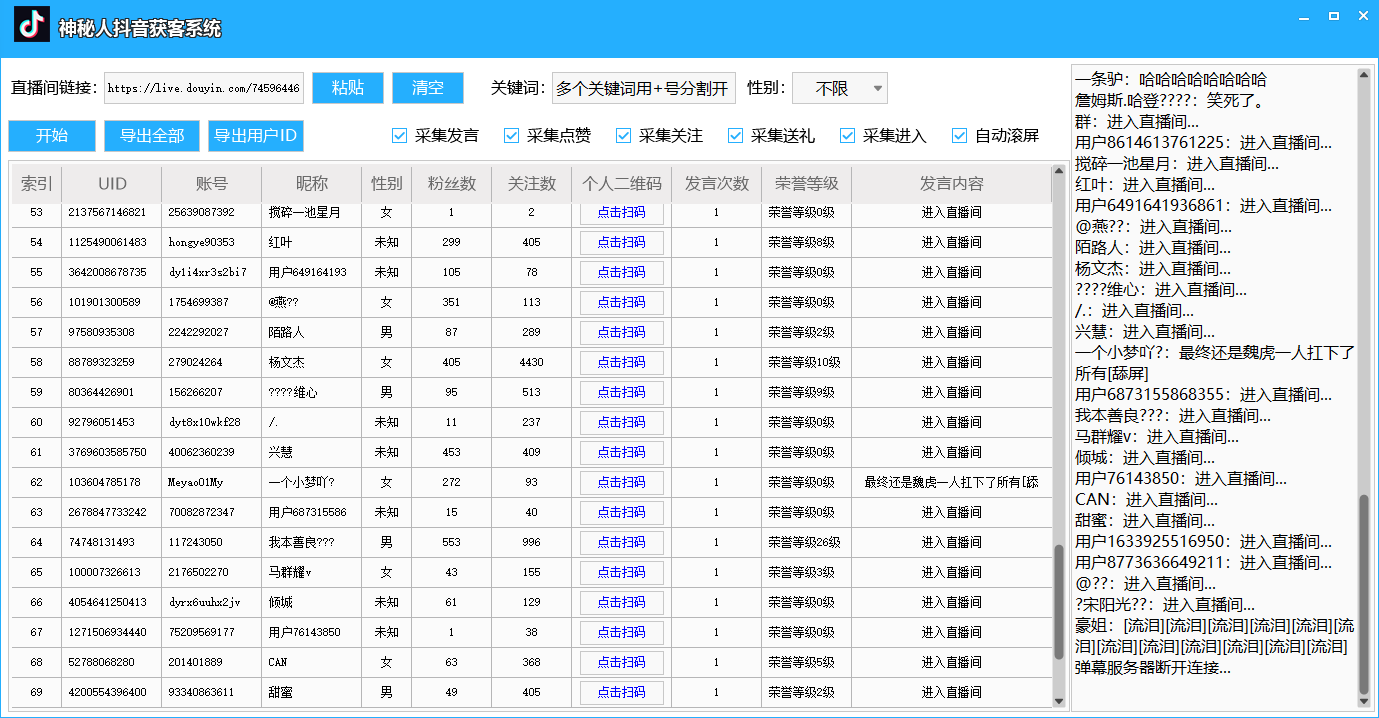Viewport: 1379px width, 718px height.
Task: Click the 粉丝数 column header
Action: 451,184
